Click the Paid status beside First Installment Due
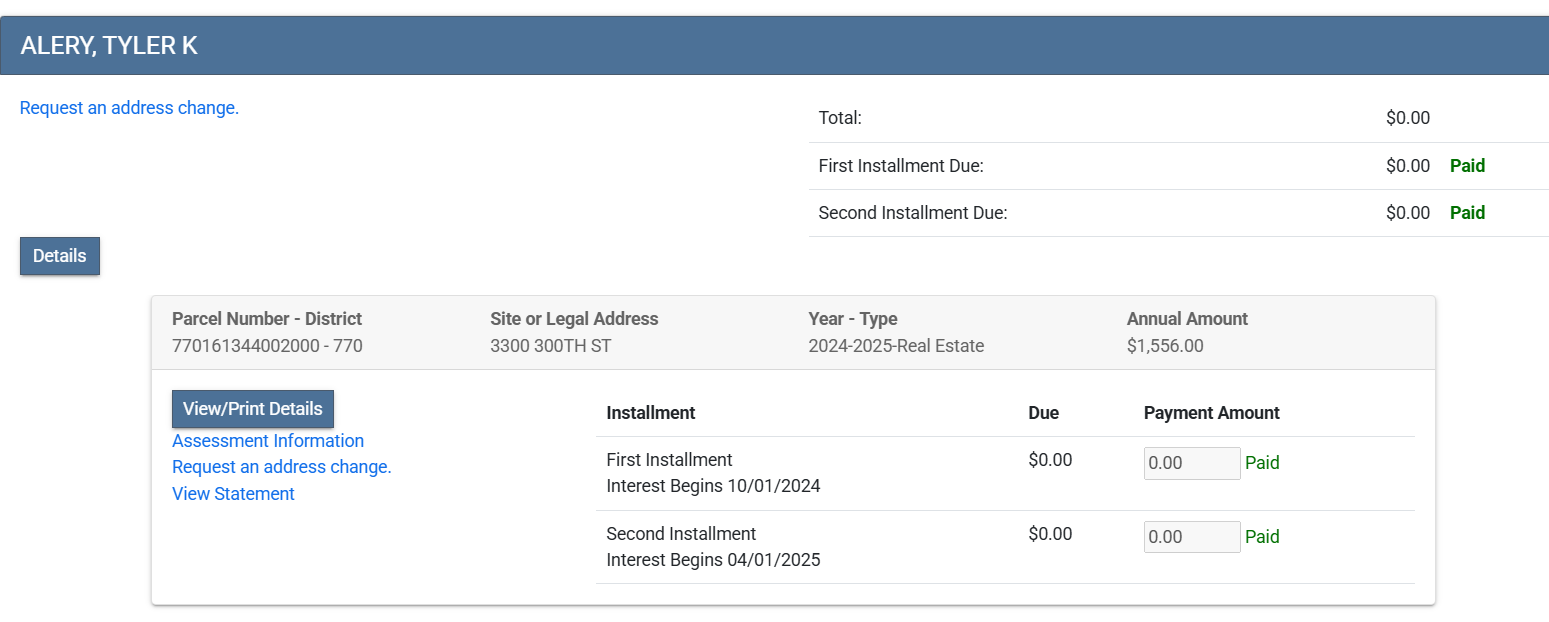Screen dimensions: 1549x622 pyautogui.click(x=1467, y=166)
